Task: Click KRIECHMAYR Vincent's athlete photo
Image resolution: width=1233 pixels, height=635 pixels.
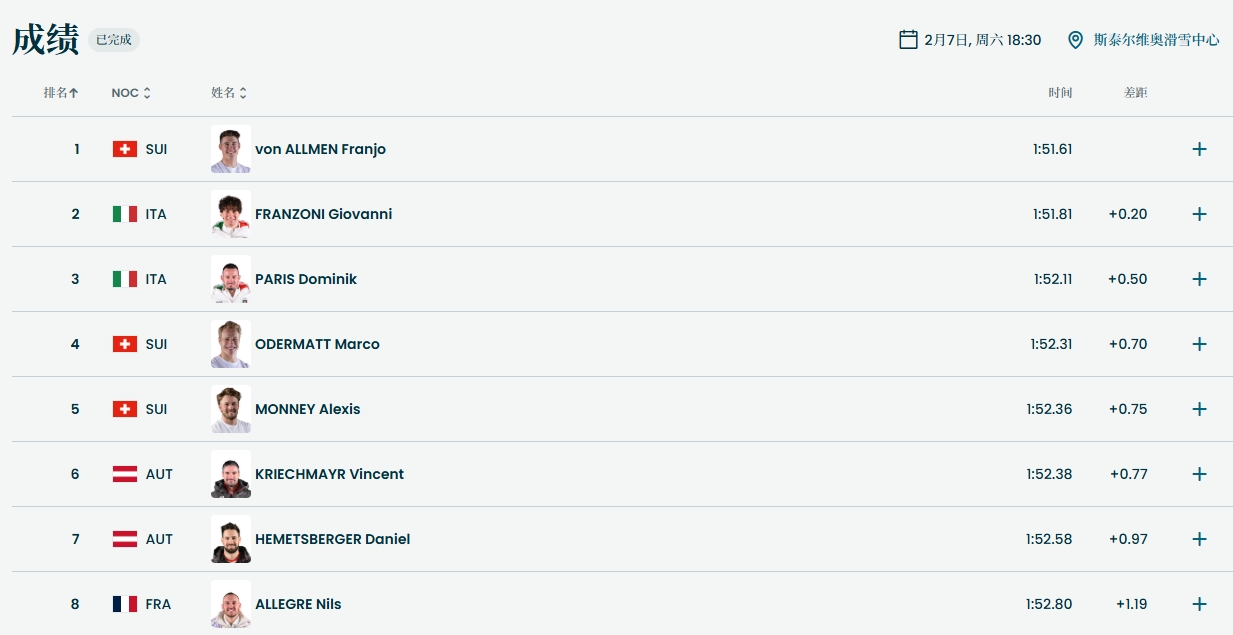Action: click(231, 474)
